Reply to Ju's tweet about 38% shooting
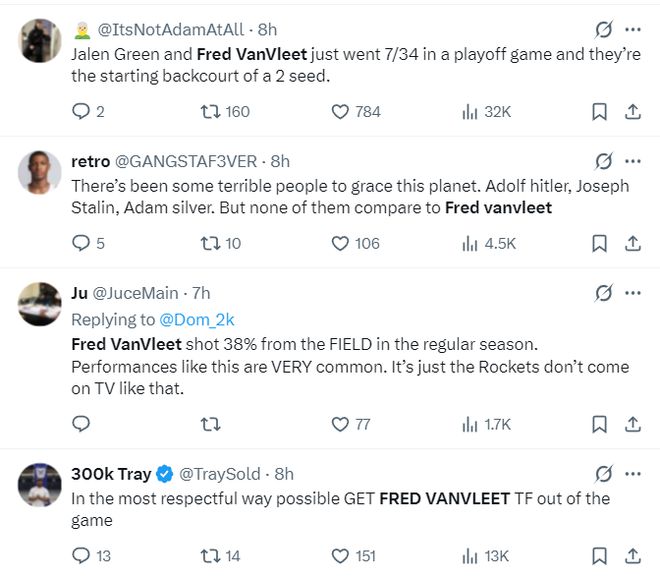The height and width of the screenshot is (580, 660). tap(81, 424)
